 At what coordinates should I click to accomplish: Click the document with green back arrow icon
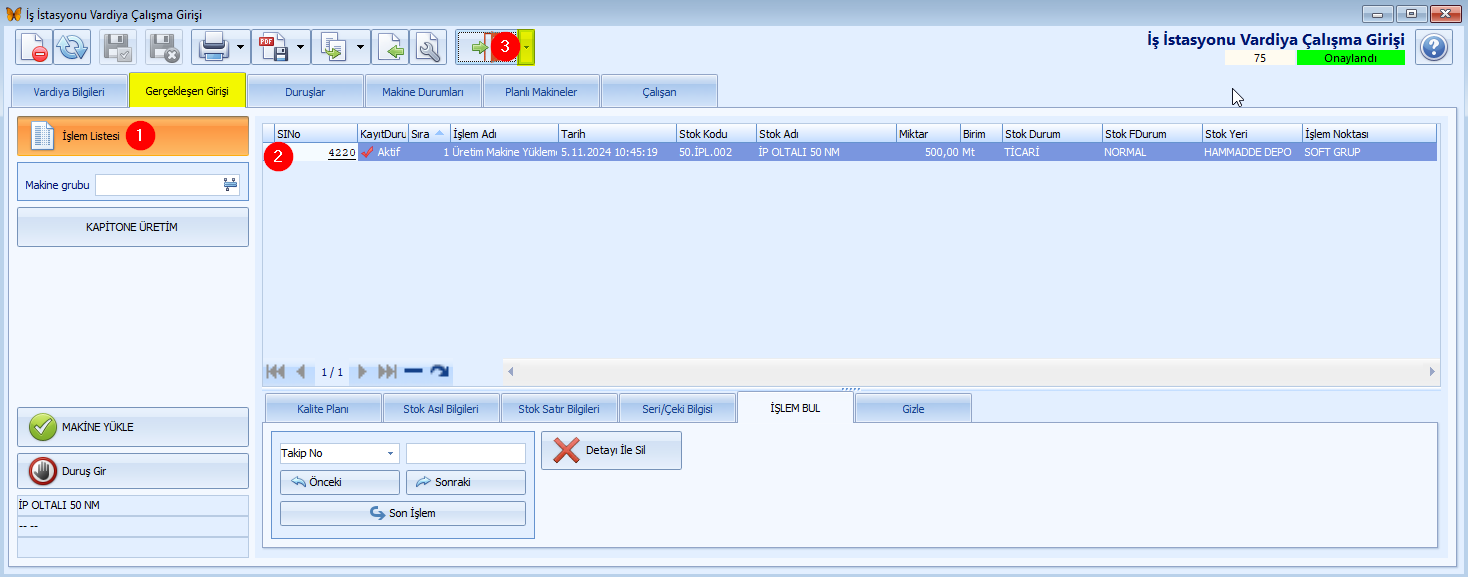391,47
